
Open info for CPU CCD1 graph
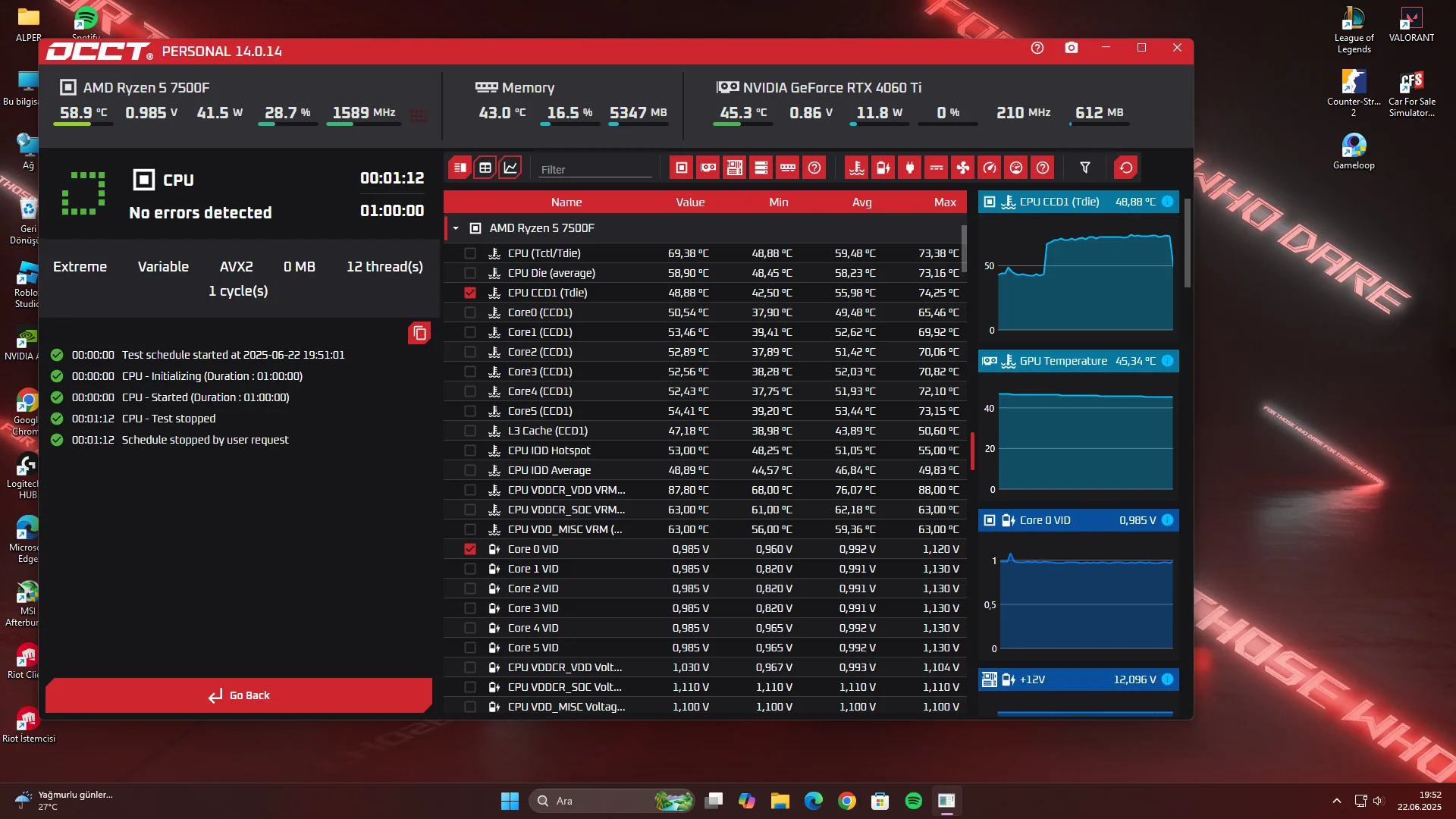tap(1168, 202)
